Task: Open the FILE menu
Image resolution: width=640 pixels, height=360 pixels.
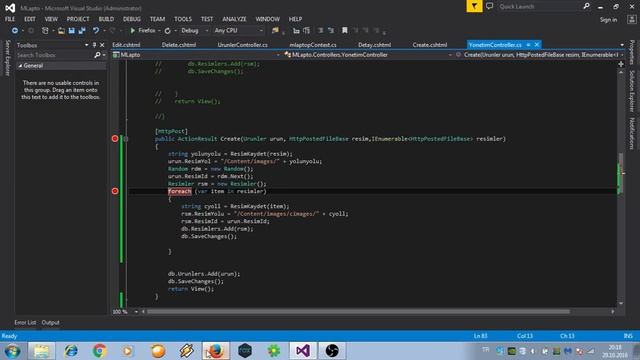Action: (10, 19)
